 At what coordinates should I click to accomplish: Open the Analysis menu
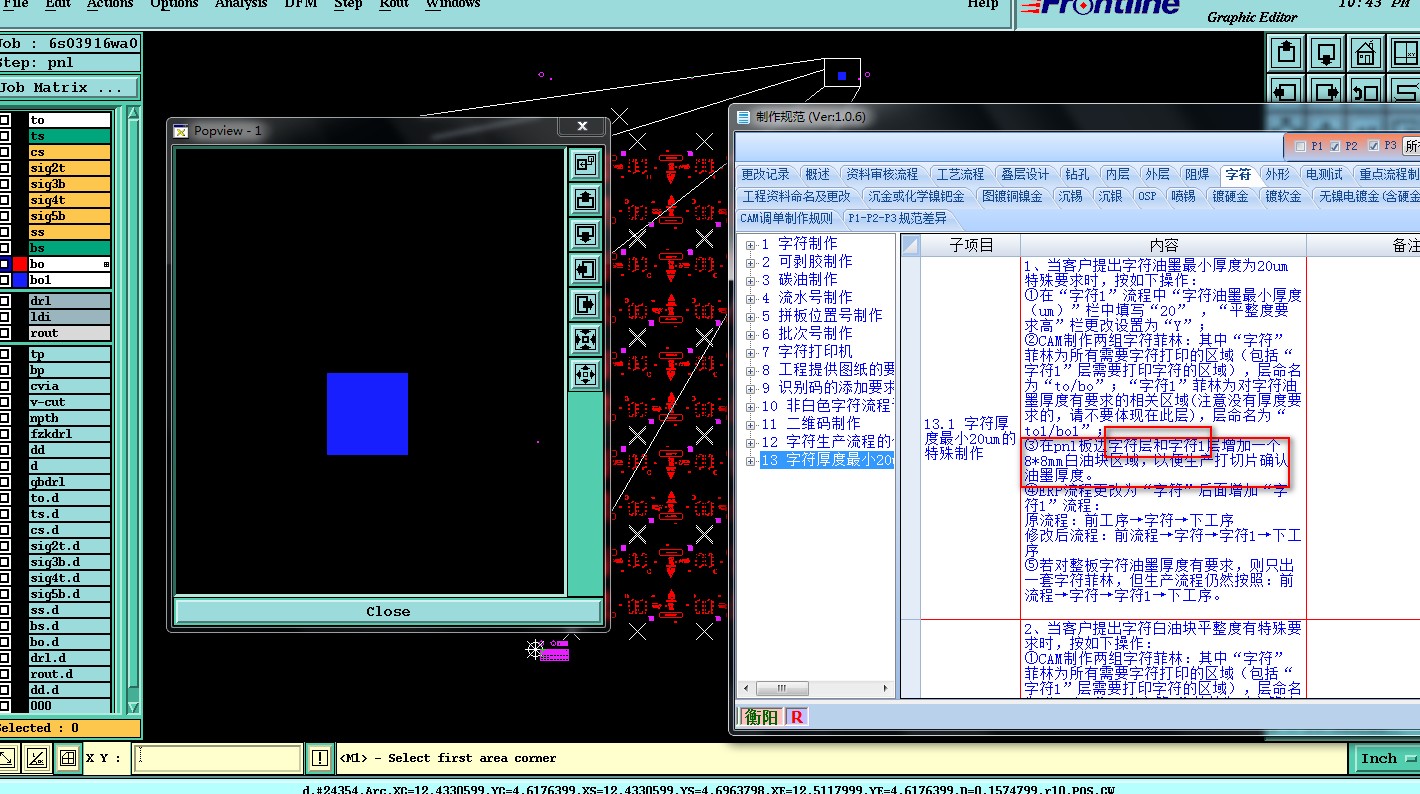(241, 4)
